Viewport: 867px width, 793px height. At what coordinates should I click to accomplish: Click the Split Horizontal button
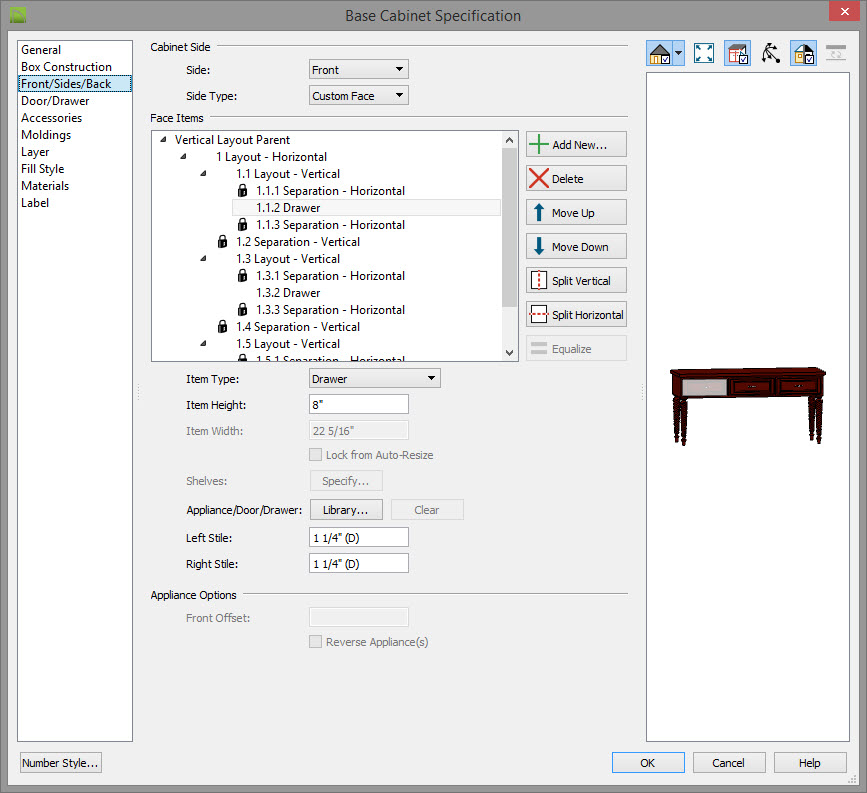(576, 315)
